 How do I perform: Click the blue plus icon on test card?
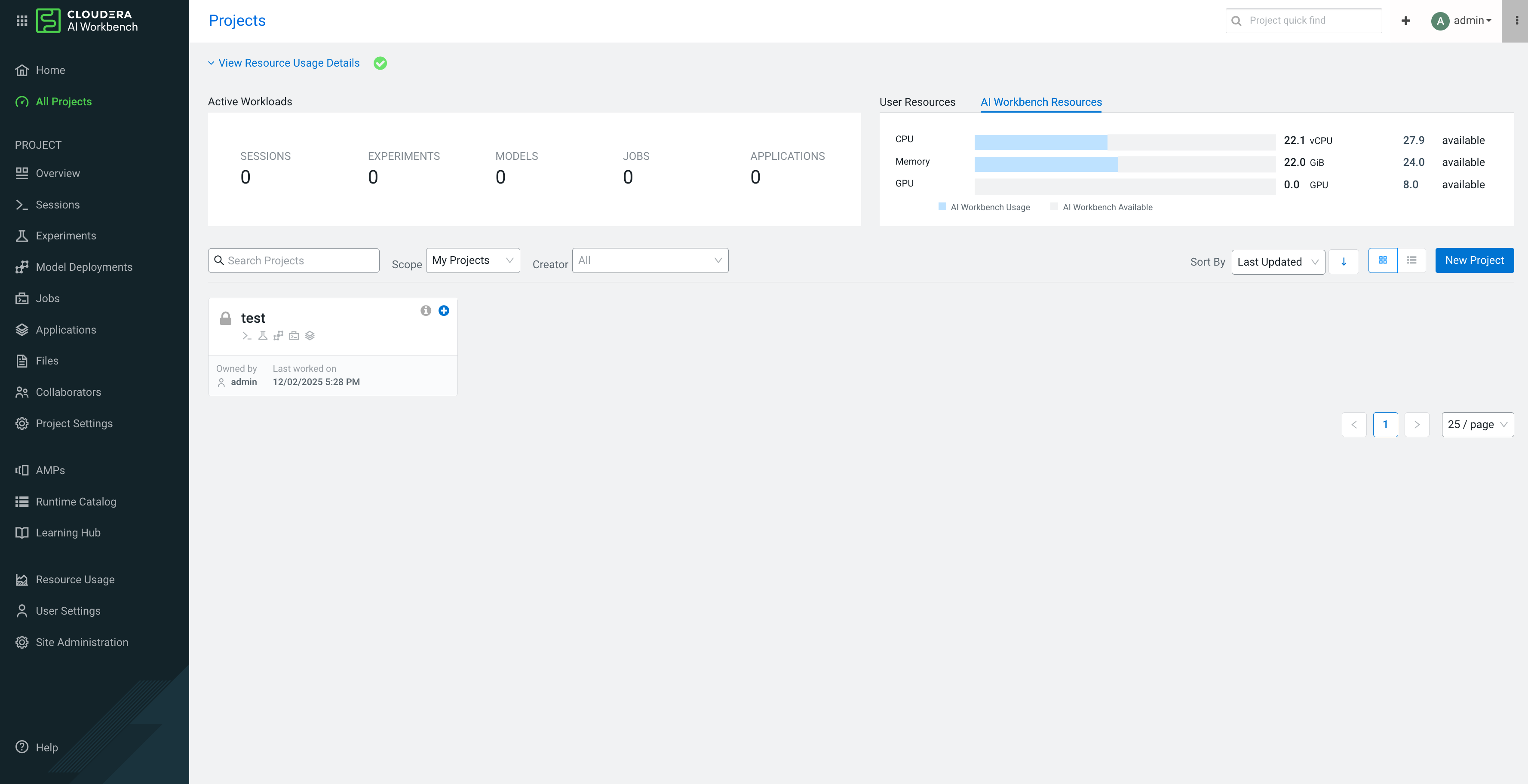[x=444, y=310]
